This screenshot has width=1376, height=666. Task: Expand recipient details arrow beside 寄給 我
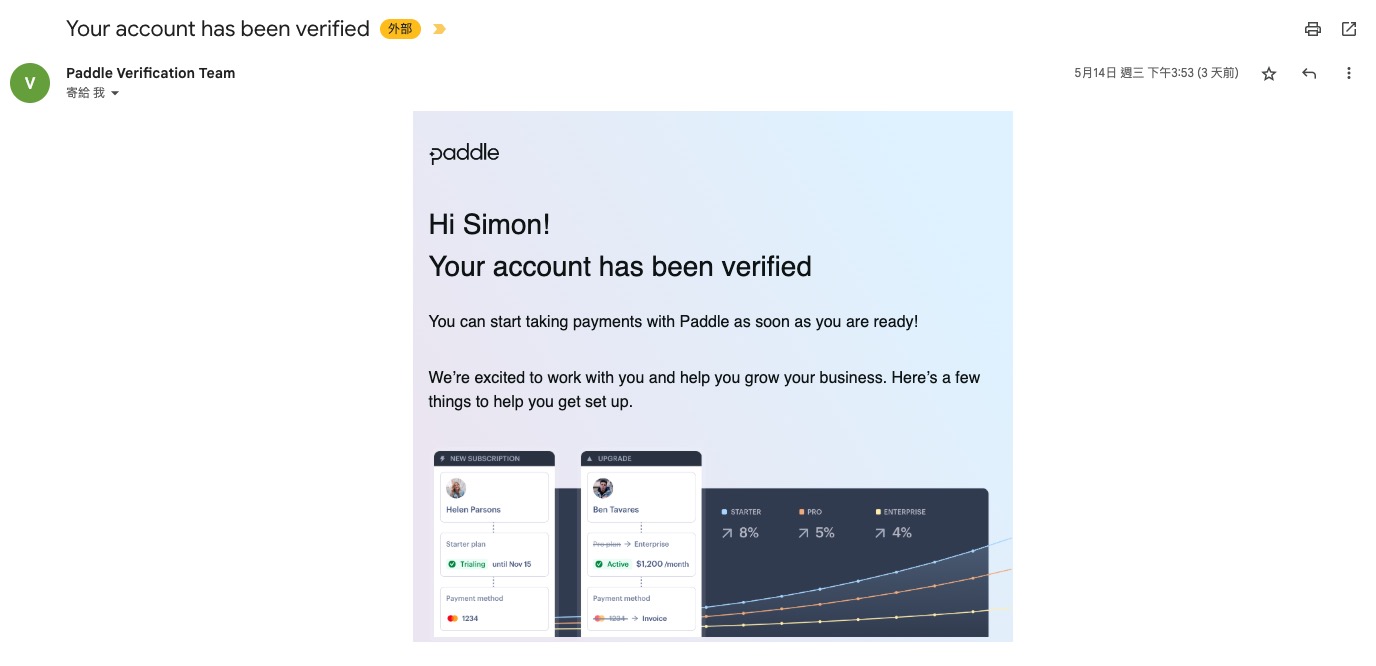115,93
